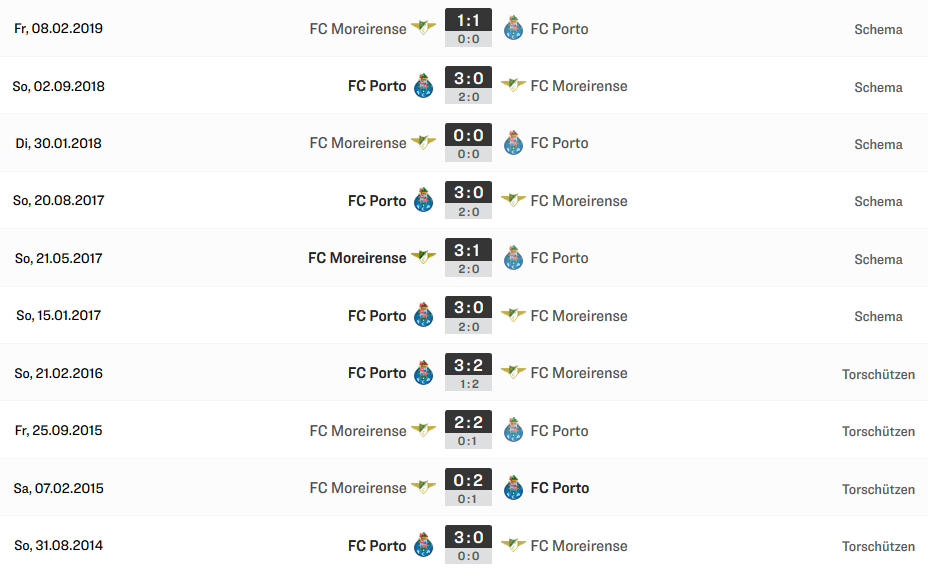Click FC Porto crest in 21.05.2017 match
Screen dimensions: 928x568
(x=513, y=258)
